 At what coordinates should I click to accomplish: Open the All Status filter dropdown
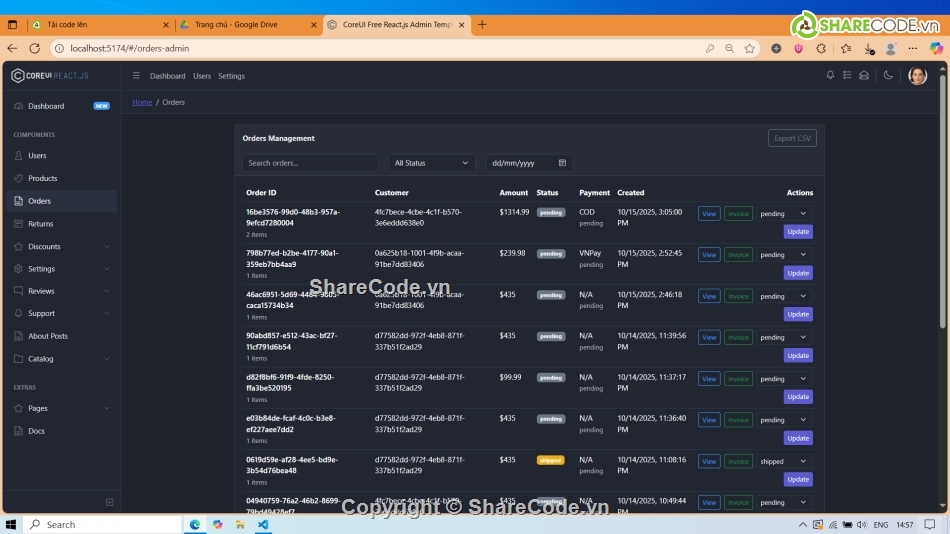431,163
